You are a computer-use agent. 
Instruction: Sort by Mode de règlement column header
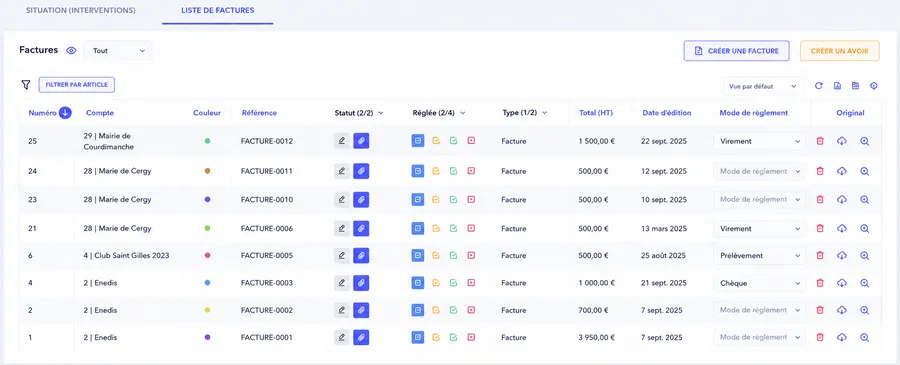(754, 113)
